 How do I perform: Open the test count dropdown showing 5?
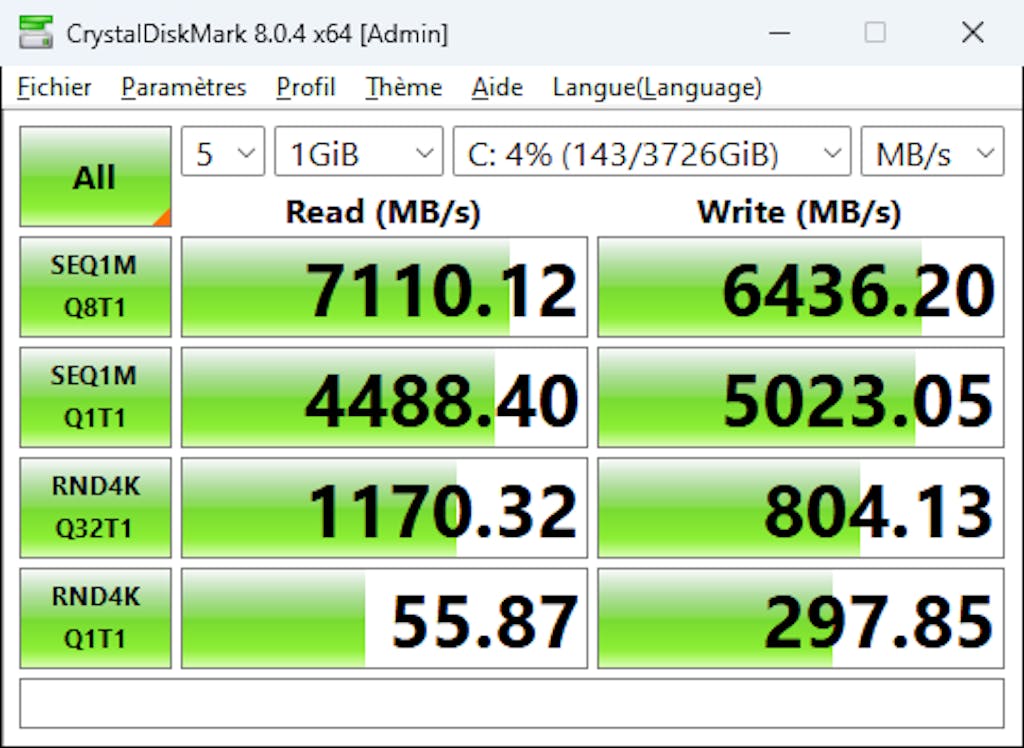[222, 152]
